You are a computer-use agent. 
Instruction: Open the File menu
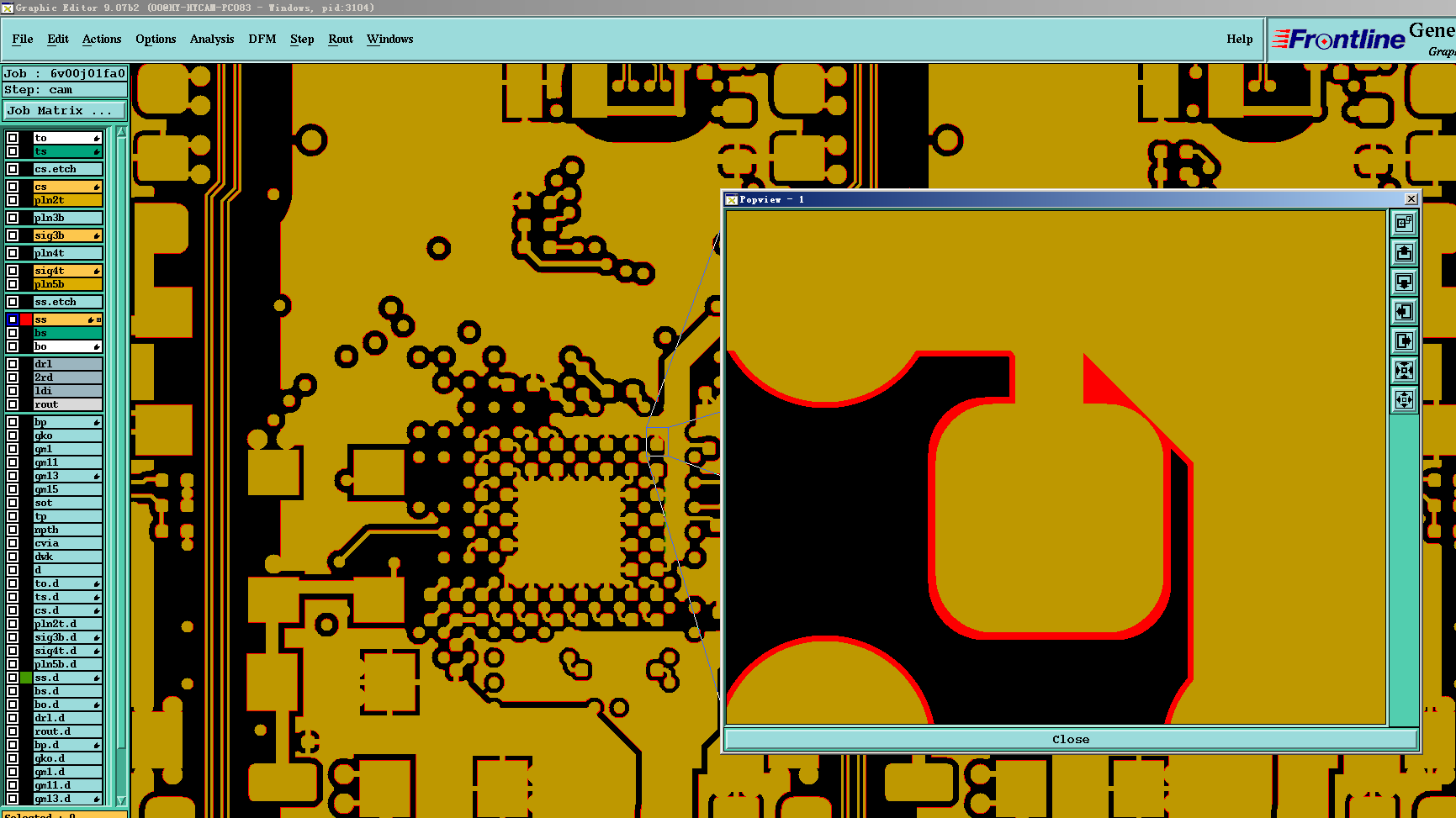point(23,39)
